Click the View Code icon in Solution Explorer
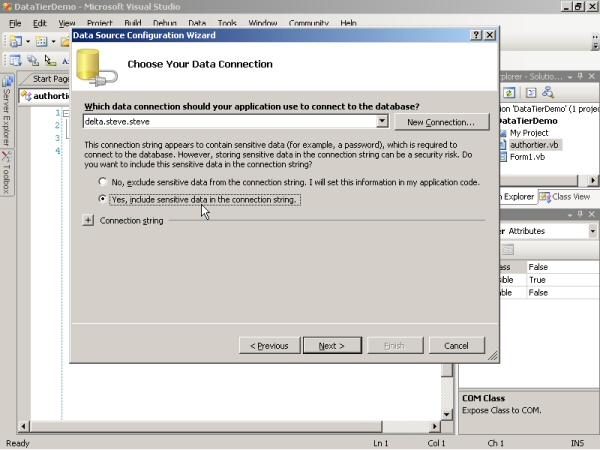 [531, 93]
